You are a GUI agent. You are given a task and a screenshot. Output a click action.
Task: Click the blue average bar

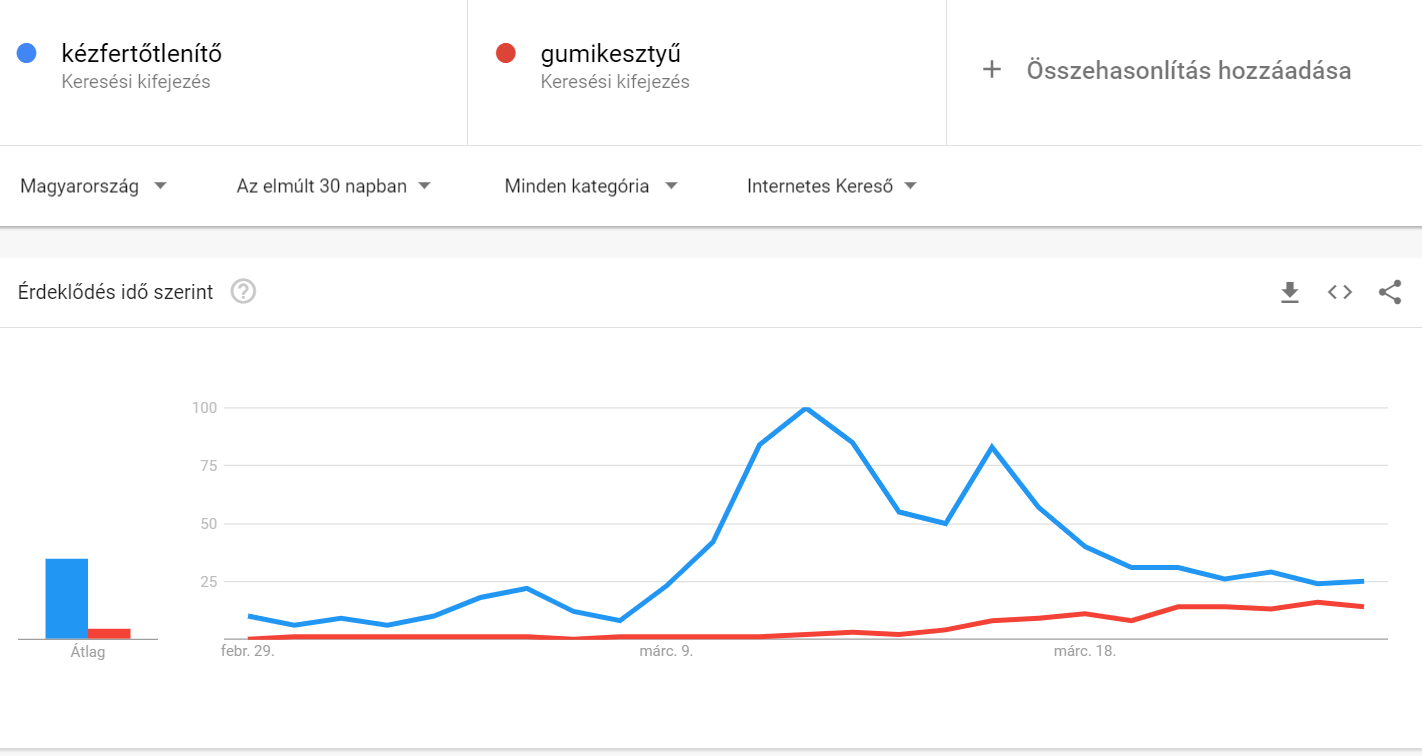click(66, 598)
